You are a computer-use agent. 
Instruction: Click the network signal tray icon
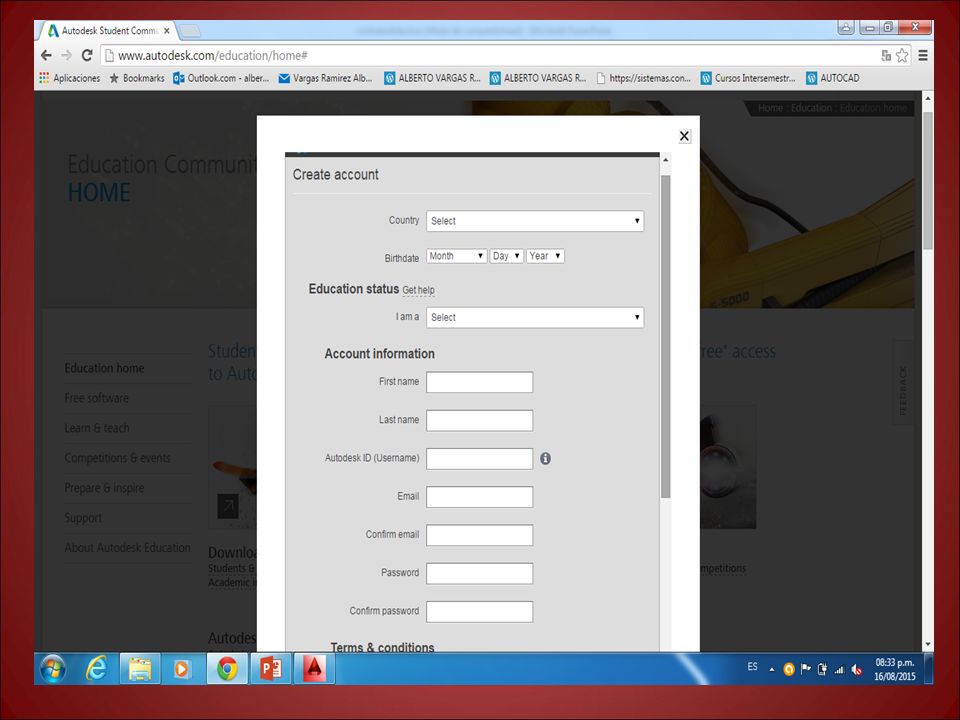coord(839,670)
